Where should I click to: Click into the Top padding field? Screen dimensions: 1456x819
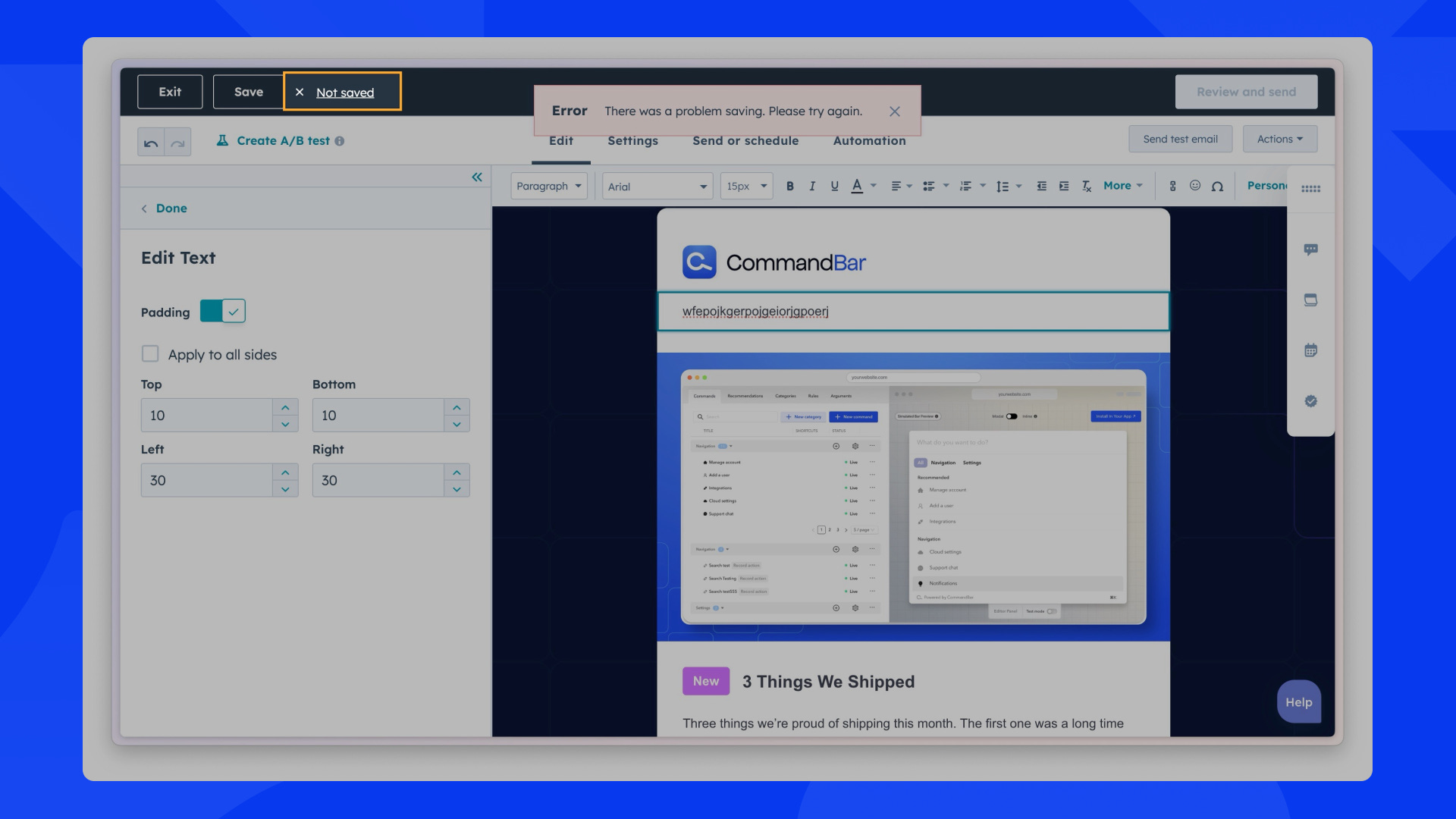pyautogui.click(x=207, y=416)
